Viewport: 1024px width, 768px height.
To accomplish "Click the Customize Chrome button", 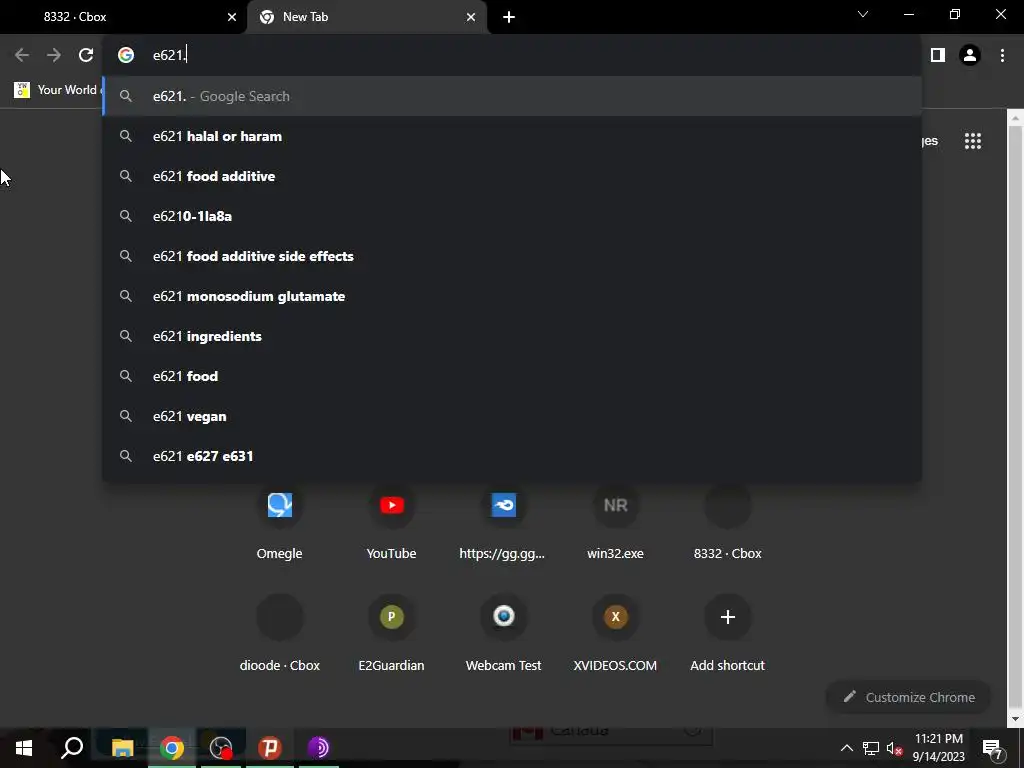I will click(x=908, y=697).
